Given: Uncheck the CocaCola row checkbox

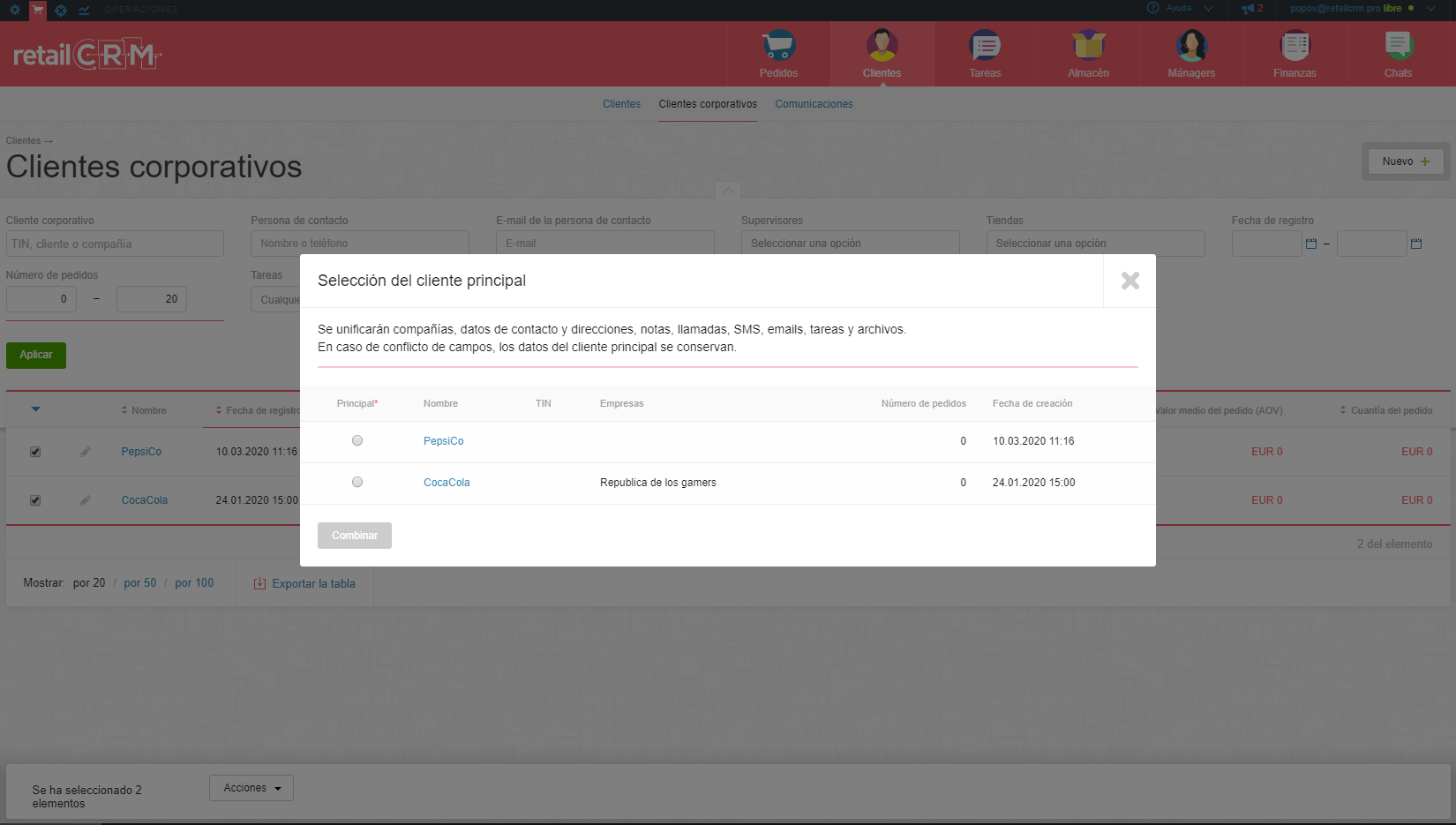Looking at the screenshot, I should click(35, 500).
